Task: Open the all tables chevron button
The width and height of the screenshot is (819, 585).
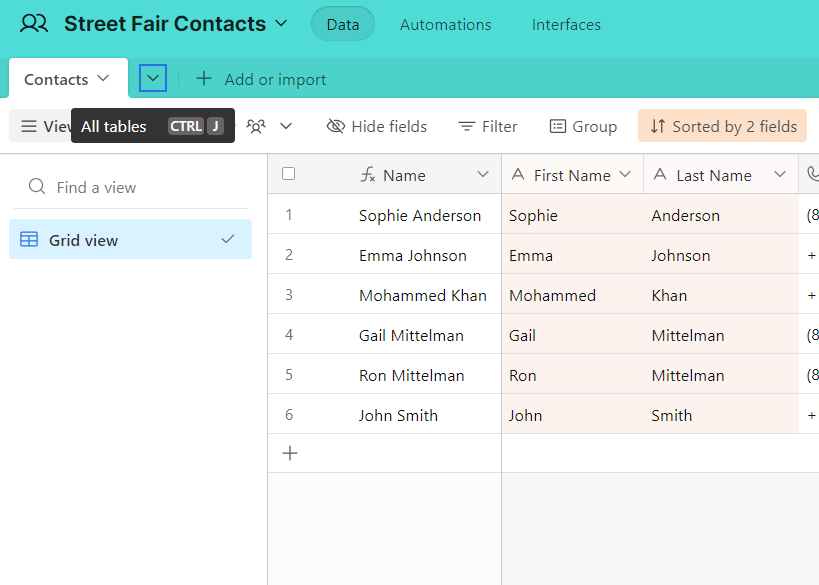Action: [153, 78]
